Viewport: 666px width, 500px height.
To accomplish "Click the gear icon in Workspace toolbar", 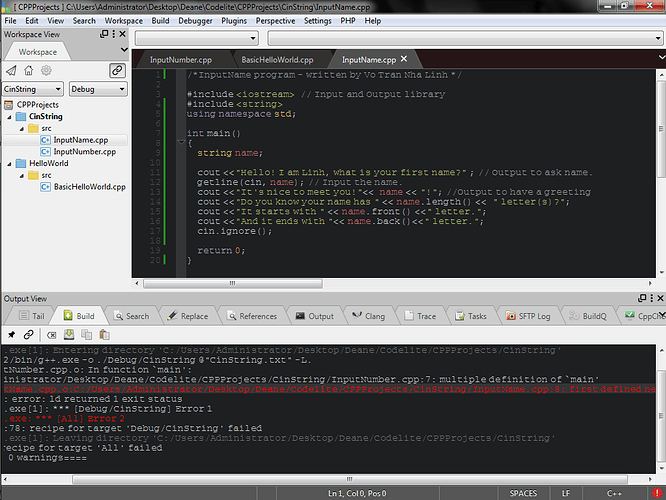I will [45, 70].
